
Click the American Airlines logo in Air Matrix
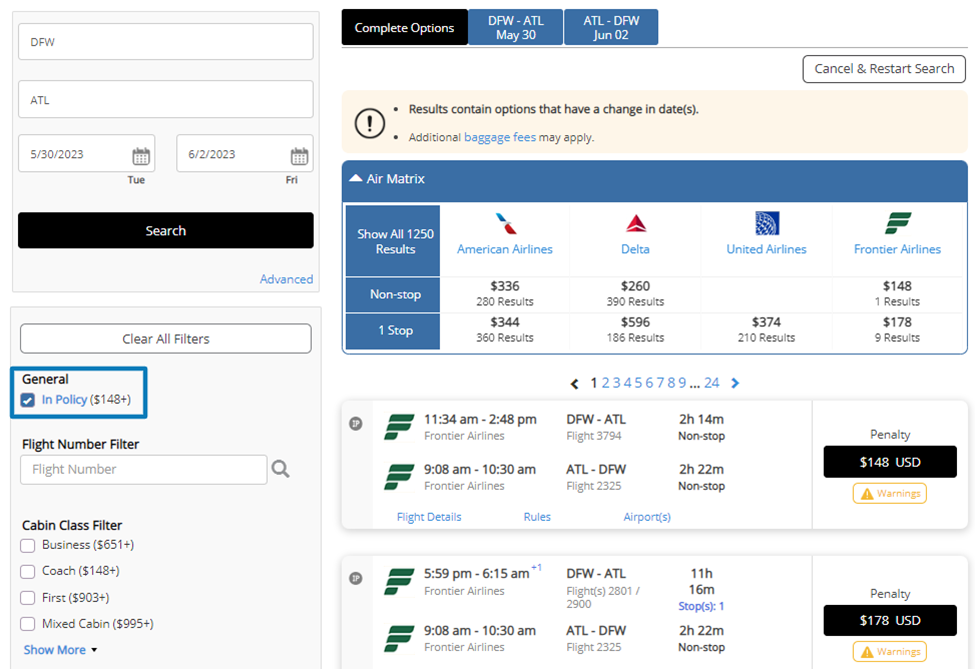tap(506, 223)
